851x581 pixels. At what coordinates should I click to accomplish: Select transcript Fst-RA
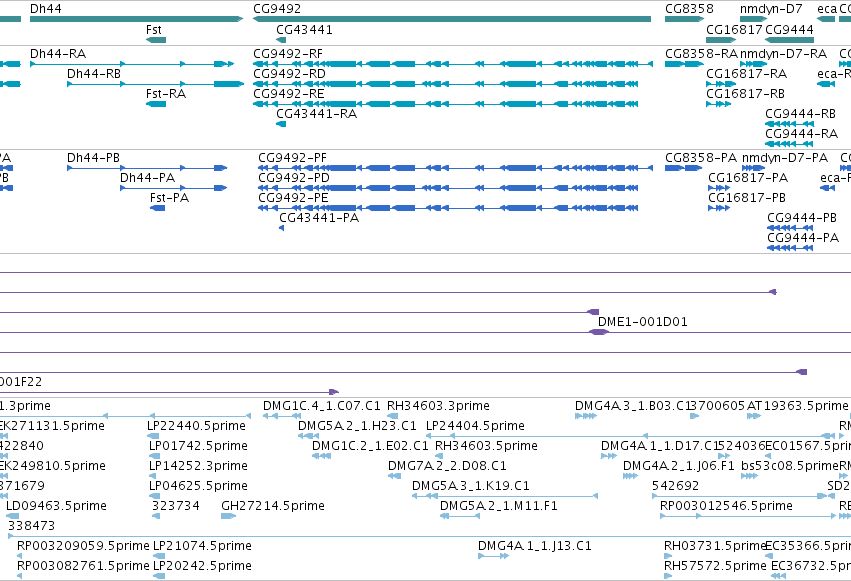coord(156,104)
